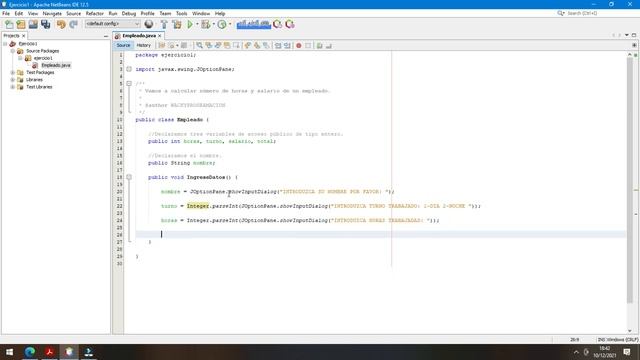The width and height of the screenshot is (640, 360).
Task: Select Empleado.java in the Projects tree
Action: (x=56, y=65)
